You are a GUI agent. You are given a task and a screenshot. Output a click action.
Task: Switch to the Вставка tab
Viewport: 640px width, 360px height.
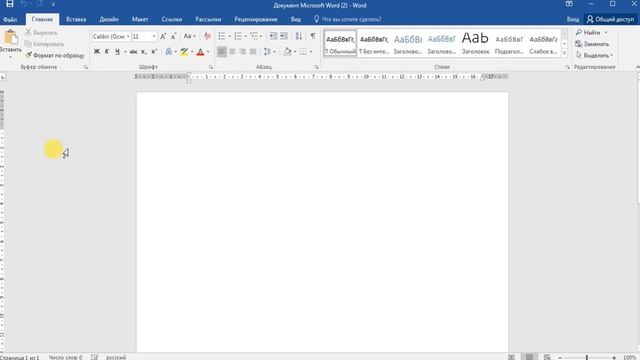pyautogui.click(x=76, y=19)
